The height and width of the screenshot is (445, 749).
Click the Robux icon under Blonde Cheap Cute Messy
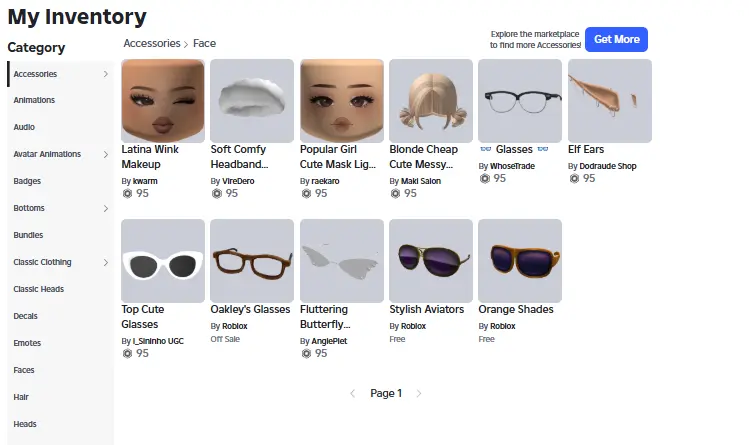click(x=395, y=193)
